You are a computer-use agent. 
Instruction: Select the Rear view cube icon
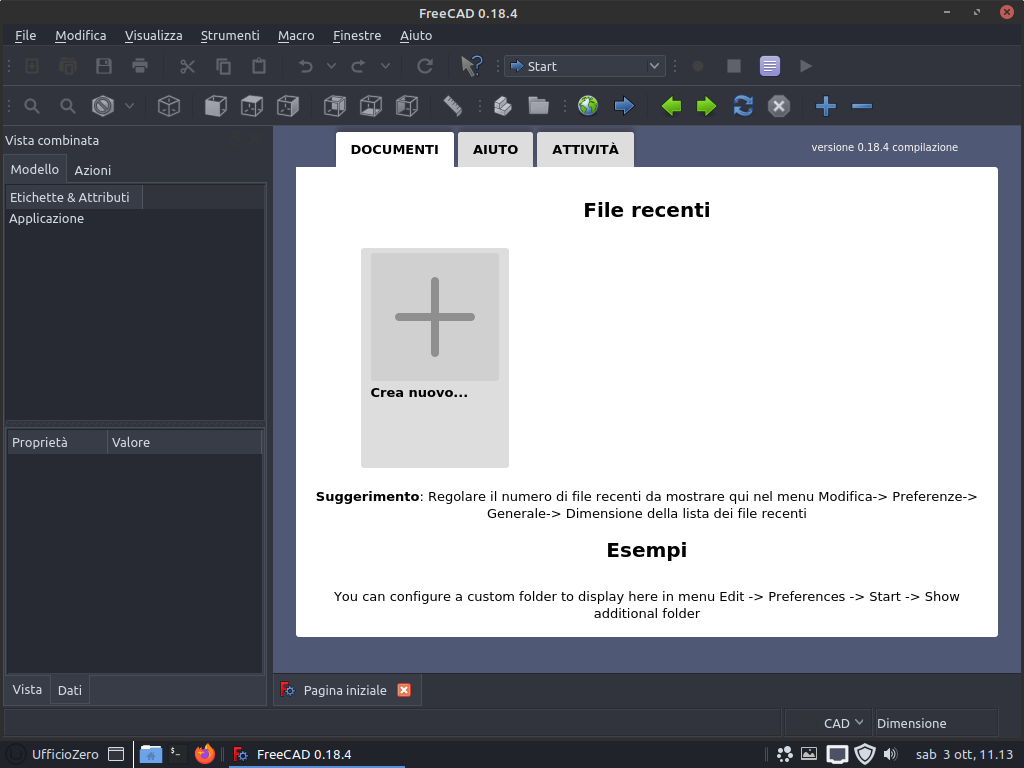(x=335, y=106)
